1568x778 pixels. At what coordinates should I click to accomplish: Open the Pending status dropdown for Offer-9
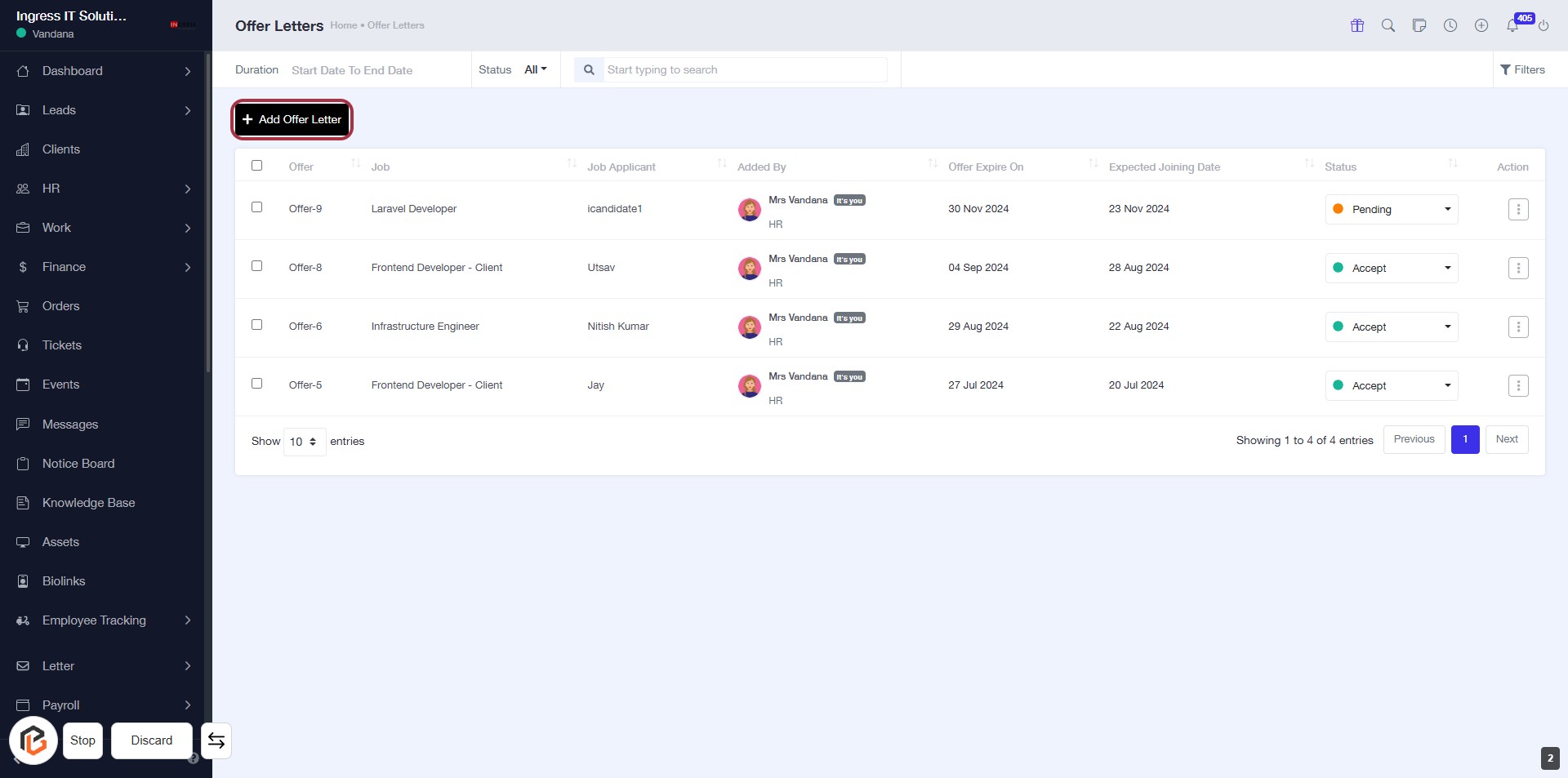pos(1392,210)
